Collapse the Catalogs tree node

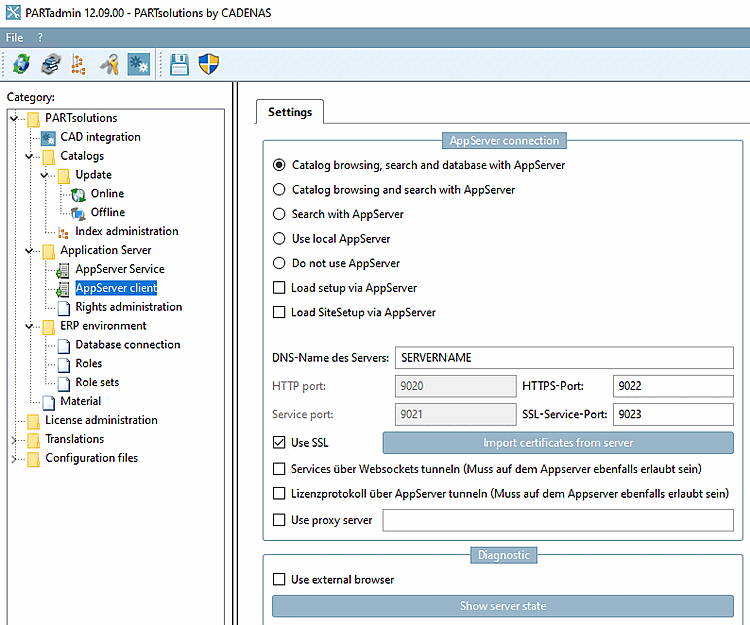pyautogui.click(x=29, y=156)
